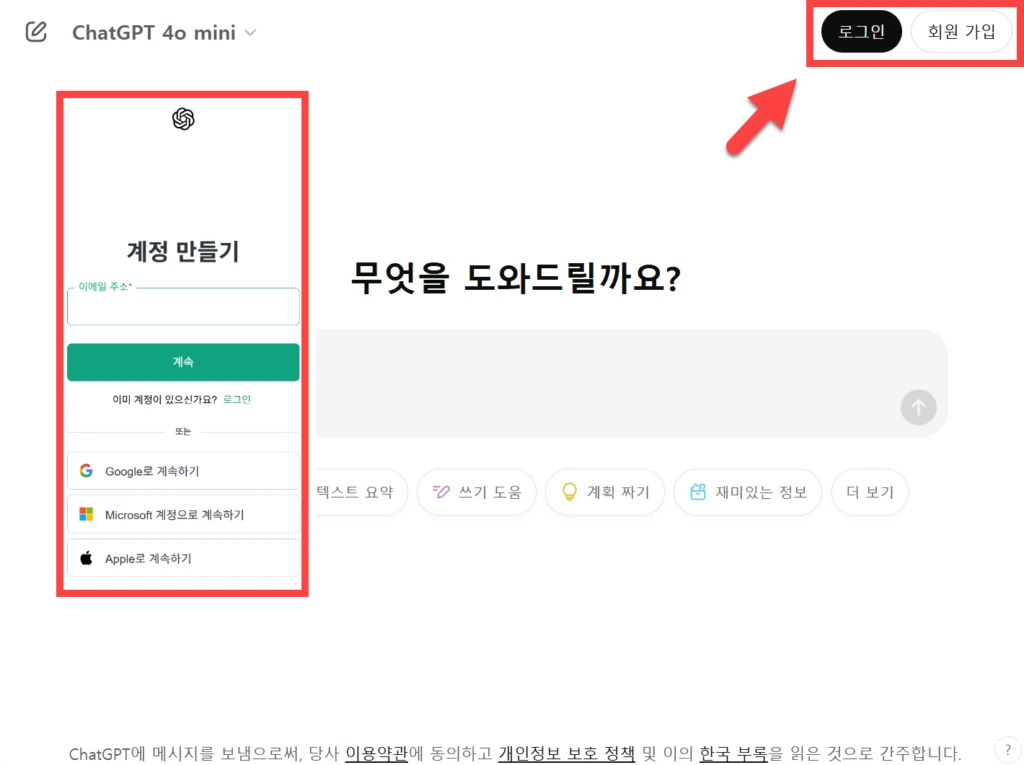Click the 회원 가입 button
Screen dimensions: 1024x765
pyautogui.click(x=961, y=31)
